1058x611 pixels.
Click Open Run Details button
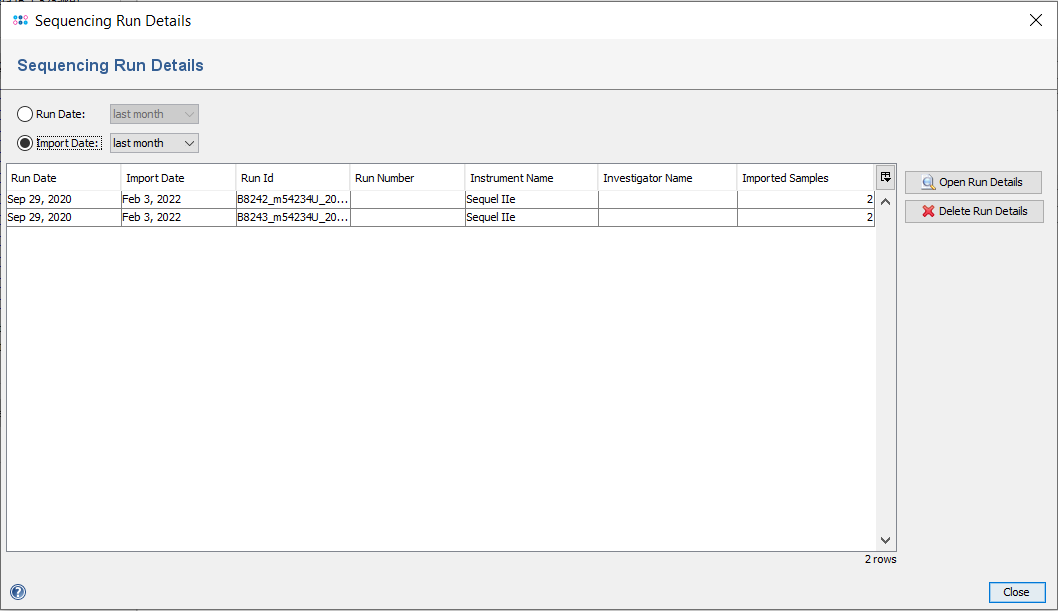click(973, 182)
